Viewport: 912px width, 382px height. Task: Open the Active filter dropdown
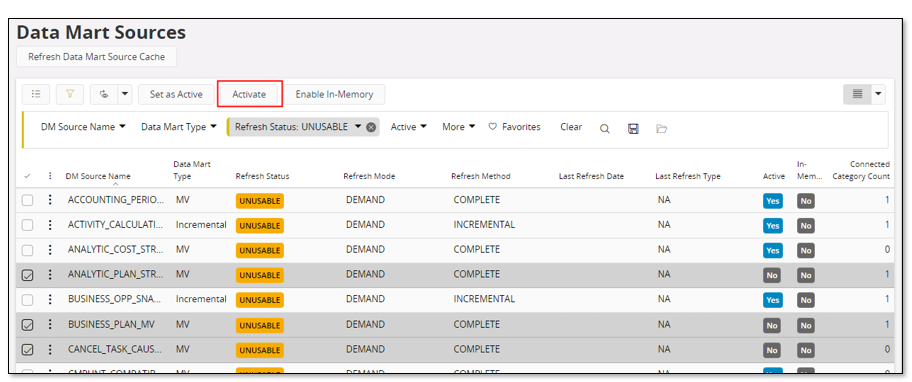408,127
